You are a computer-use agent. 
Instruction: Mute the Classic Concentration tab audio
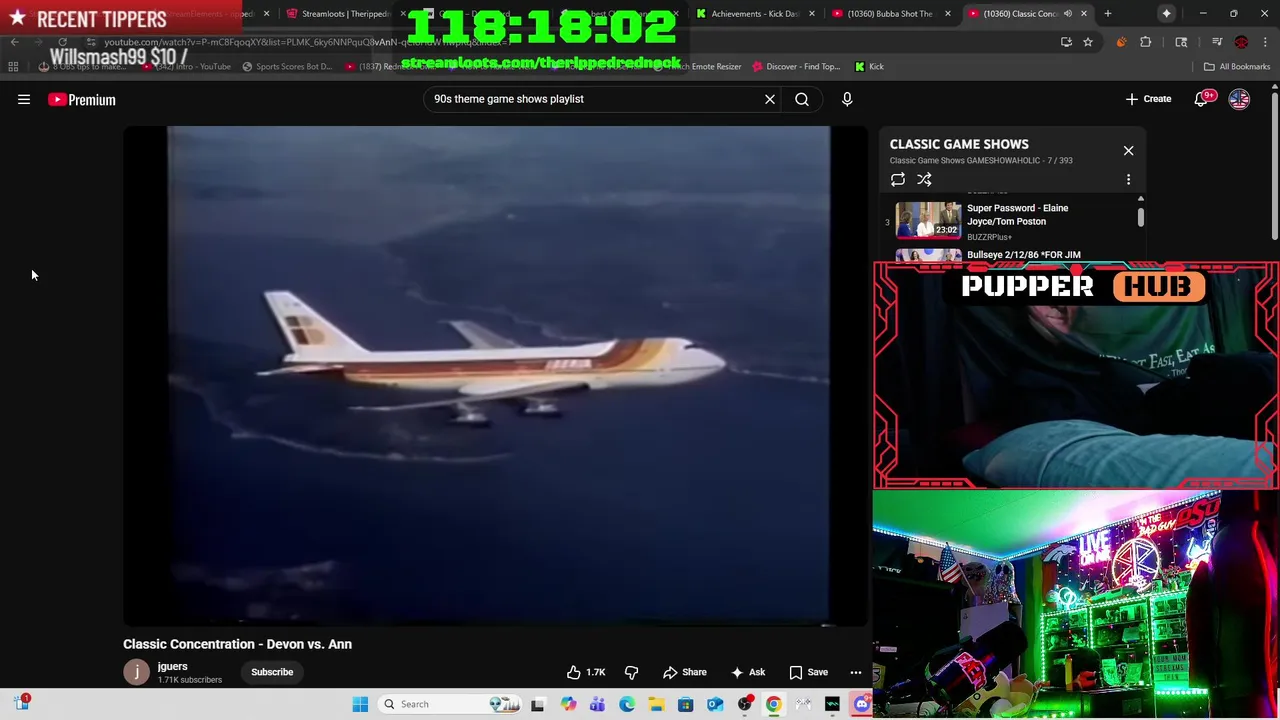tap(1068, 14)
